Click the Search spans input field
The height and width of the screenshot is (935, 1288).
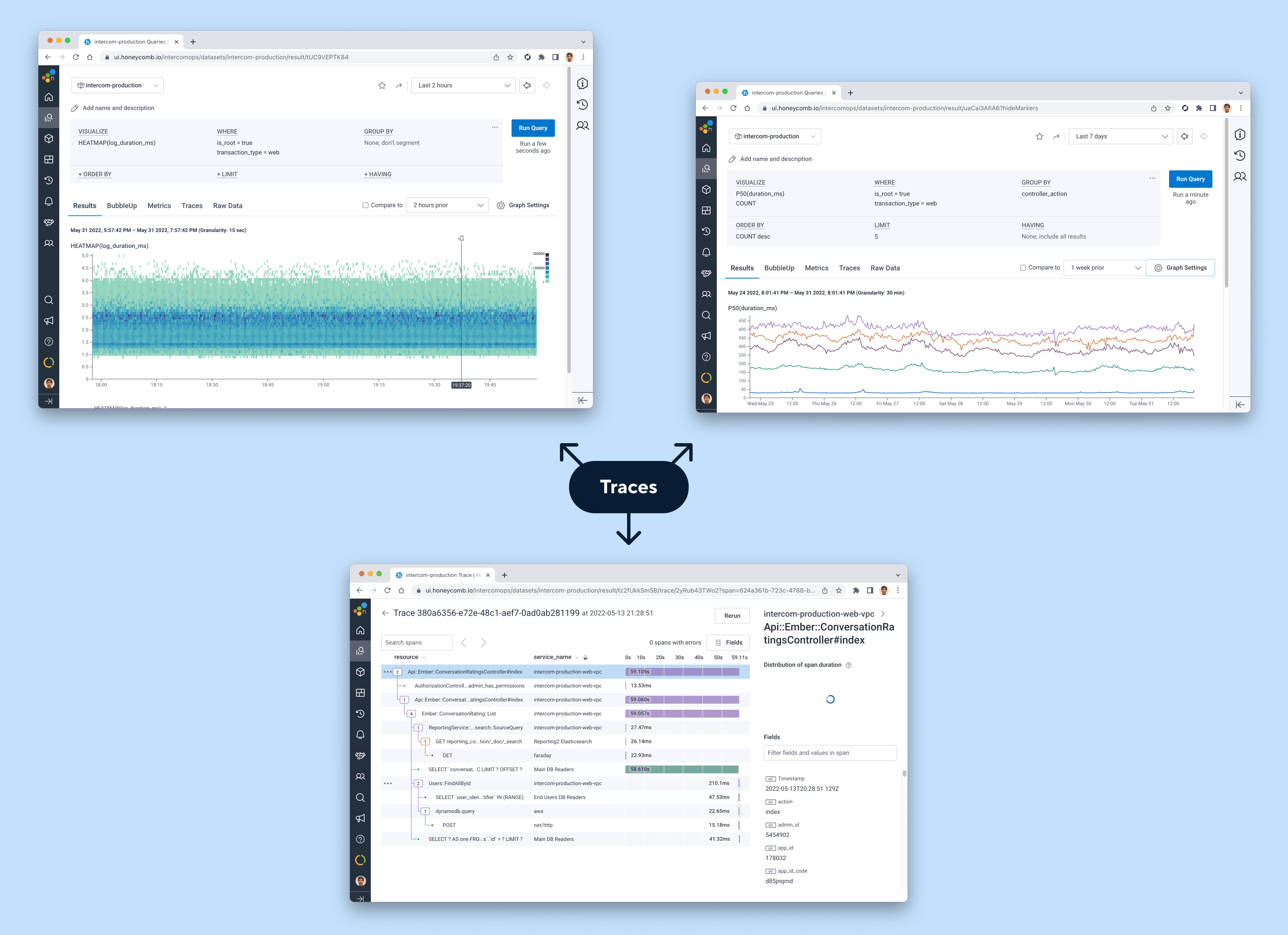[416, 643]
